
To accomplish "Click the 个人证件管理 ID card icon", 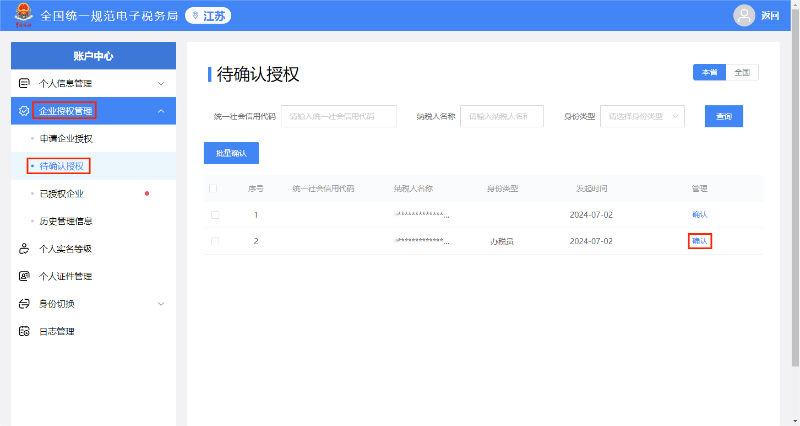I will click(24, 276).
